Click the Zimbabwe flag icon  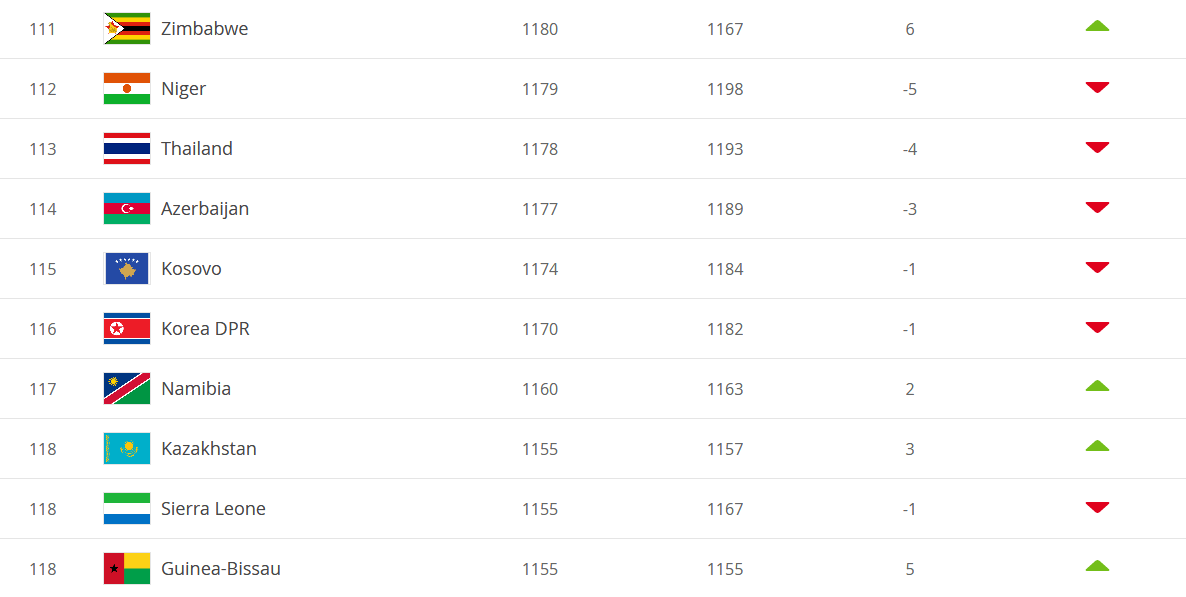tap(127, 29)
